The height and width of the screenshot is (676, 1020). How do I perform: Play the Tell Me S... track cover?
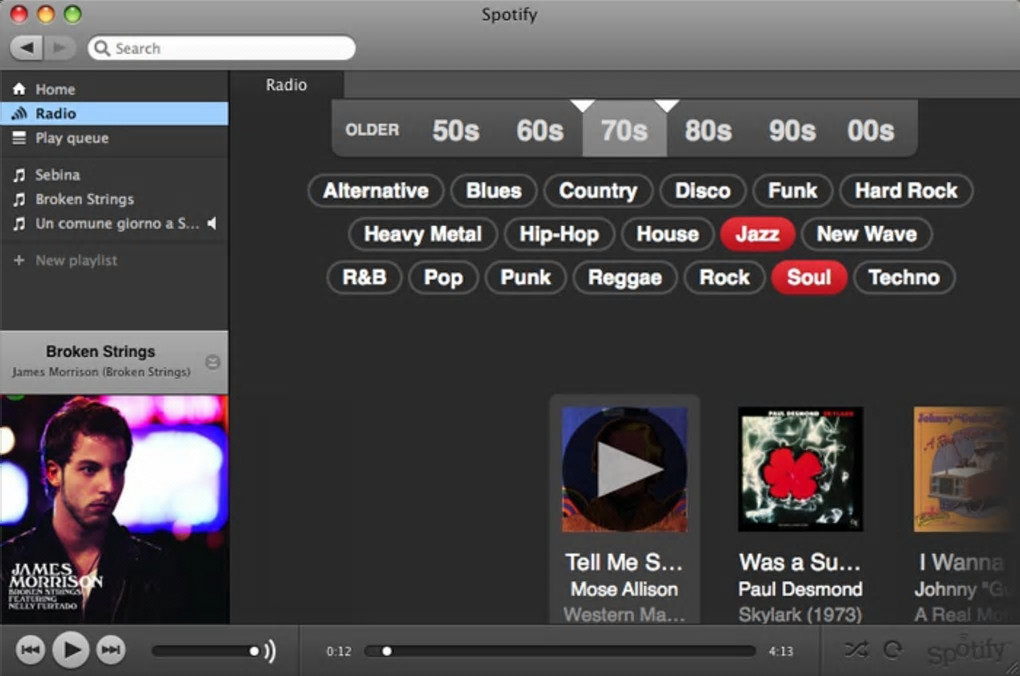624,469
